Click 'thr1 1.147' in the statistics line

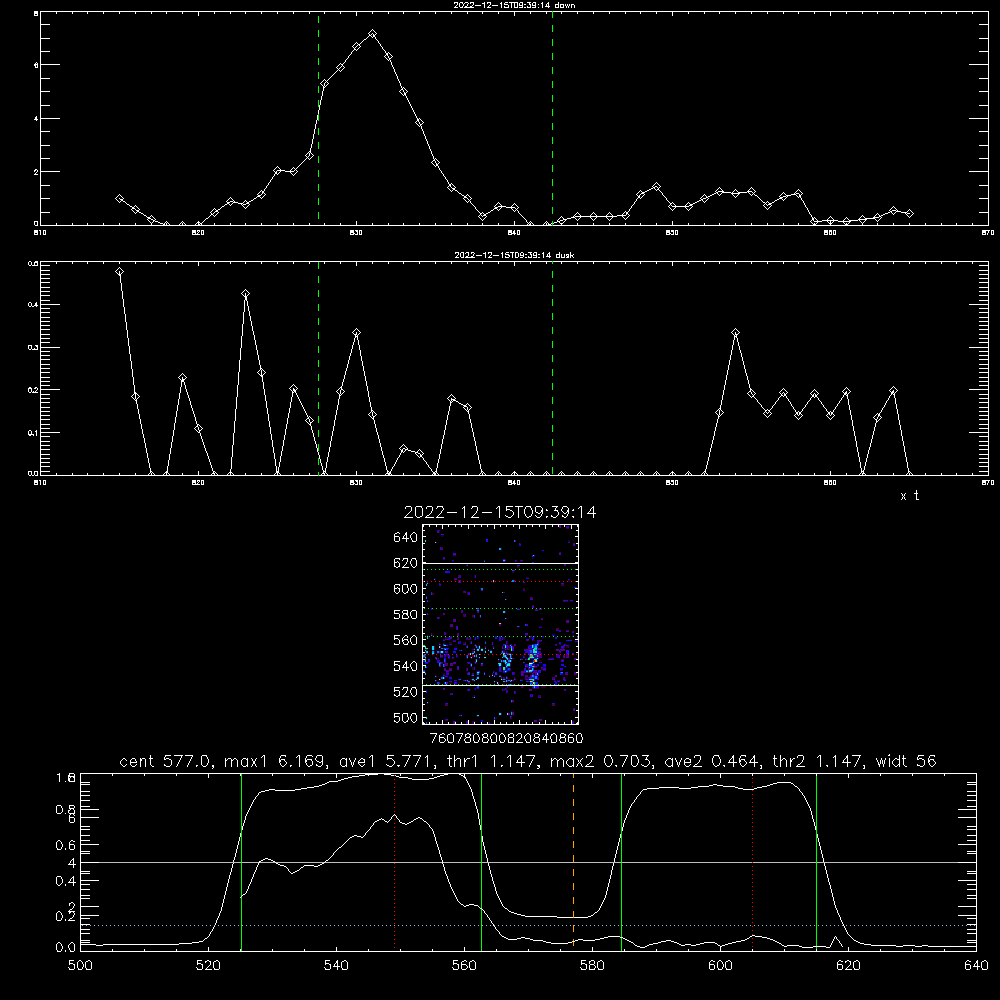coord(492,761)
